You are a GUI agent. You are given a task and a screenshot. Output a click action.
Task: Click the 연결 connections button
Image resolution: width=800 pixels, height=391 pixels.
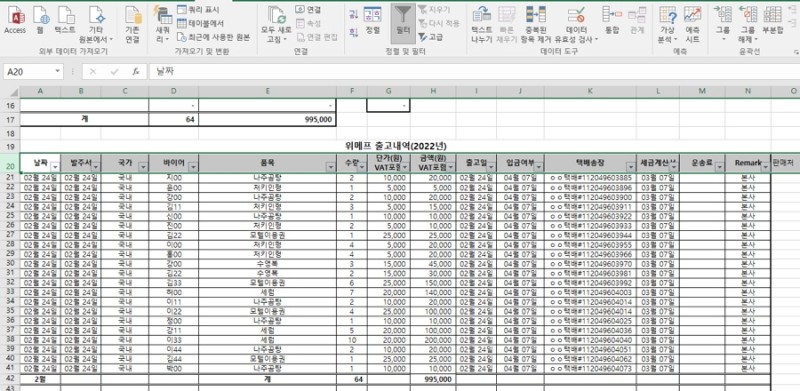(x=309, y=9)
